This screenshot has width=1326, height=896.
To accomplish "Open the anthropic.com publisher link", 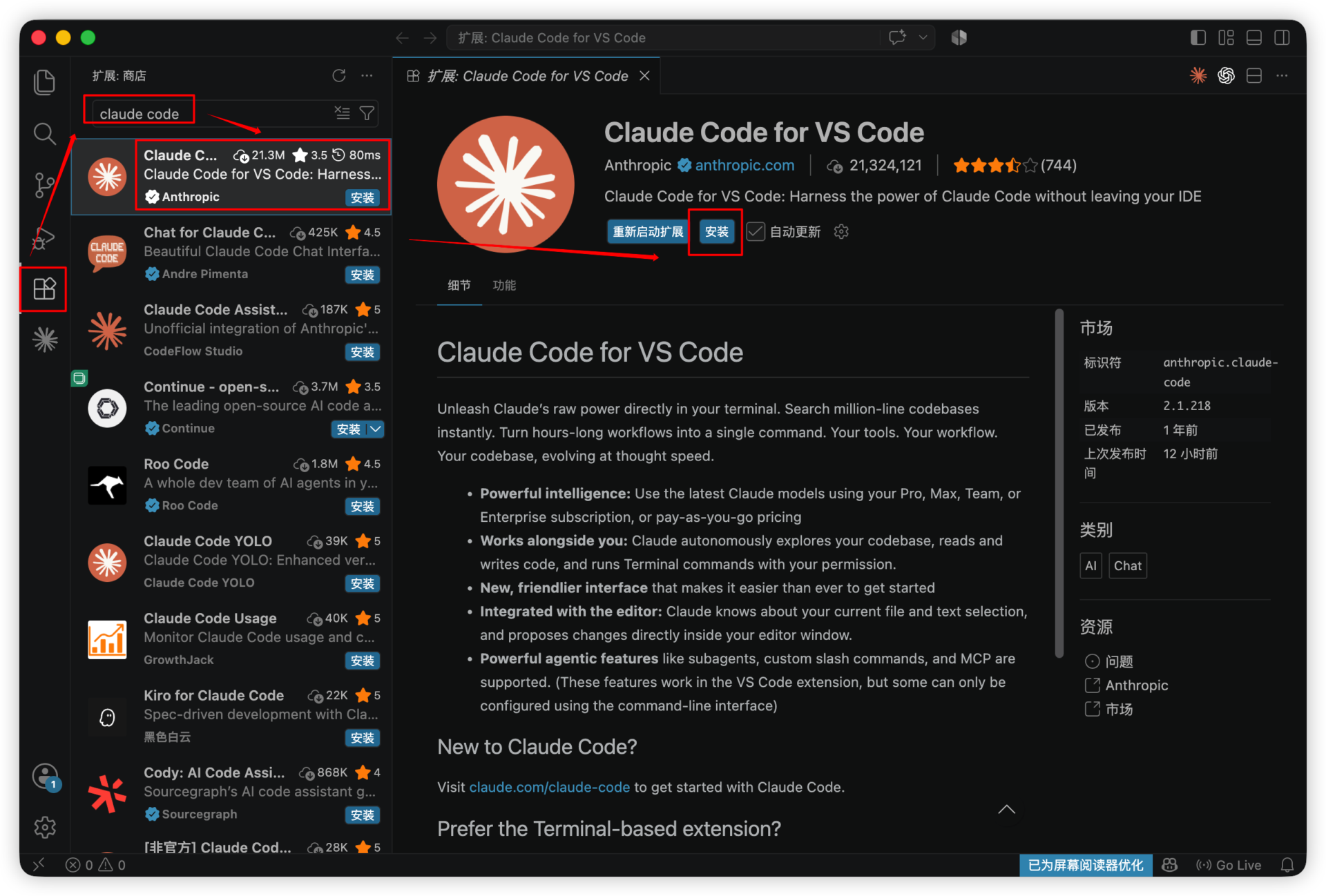I will coord(744,166).
